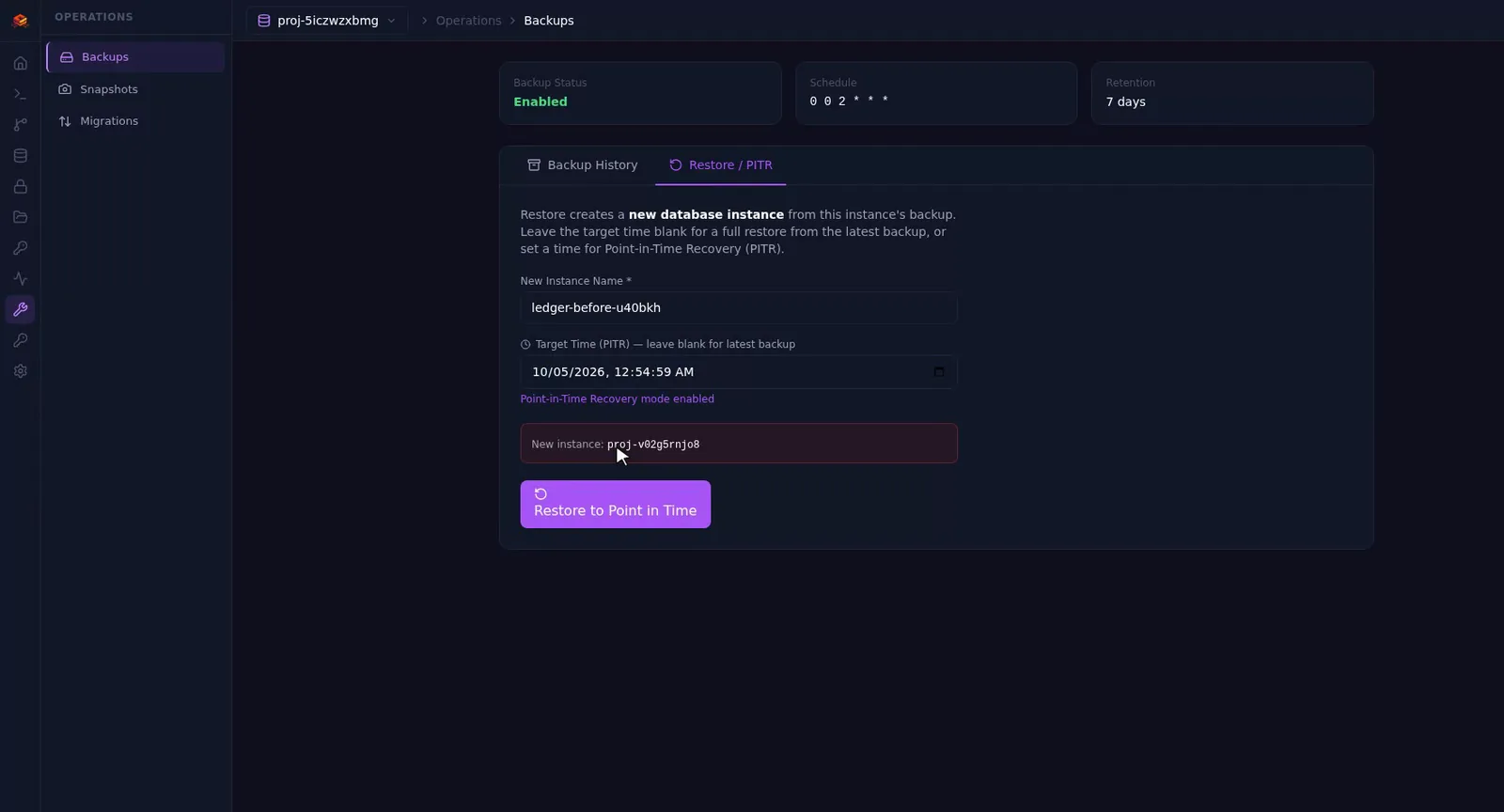Viewport: 1504px width, 812px height.
Task: Open the calendar picker in Target Time field
Action: [x=938, y=372]
